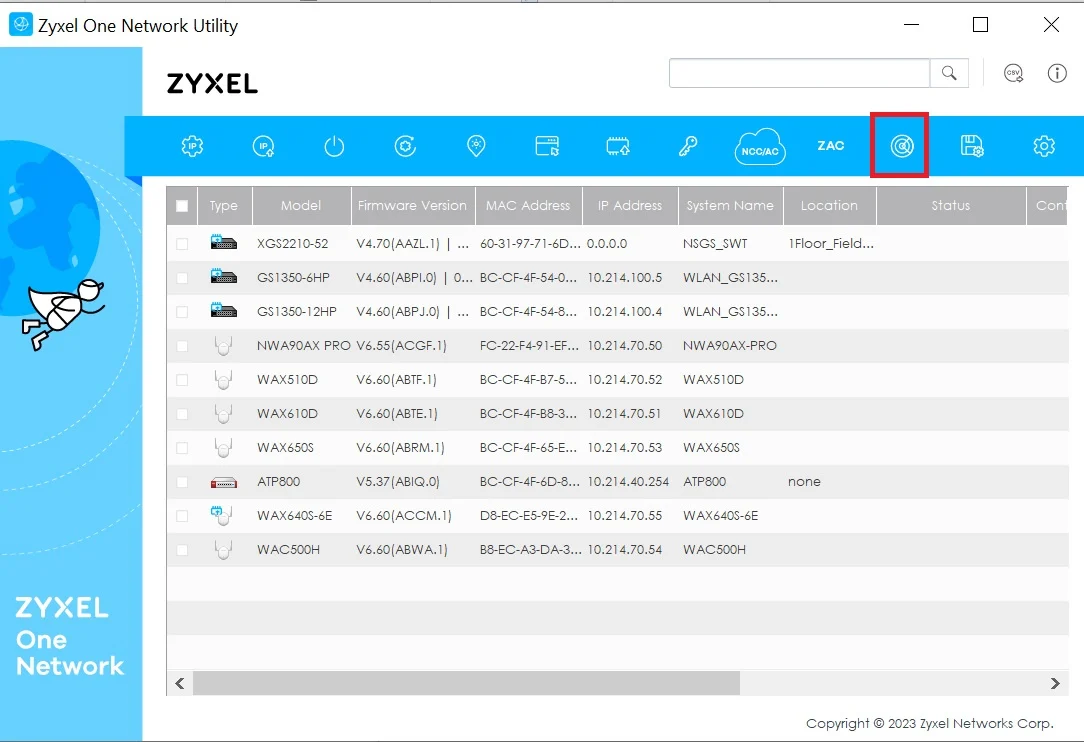The image size is (1084, 742).
Task: Click firmware V5.37(ABIQ.0)
Action: pyautogui.click(x=398, y=481)
